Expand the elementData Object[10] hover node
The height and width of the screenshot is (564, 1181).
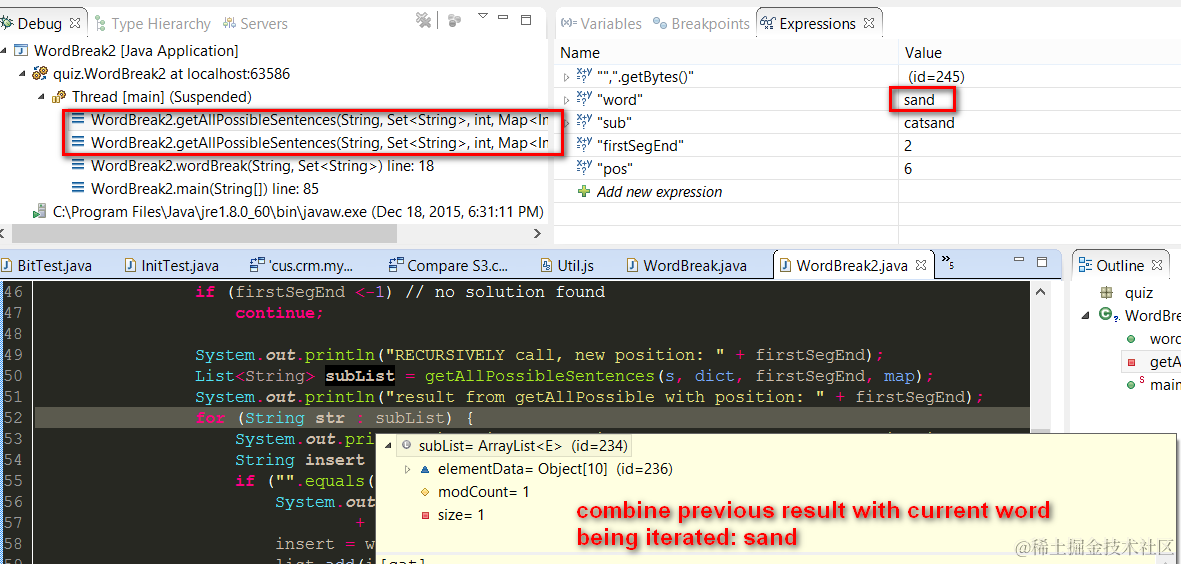(x=408, y=469)
